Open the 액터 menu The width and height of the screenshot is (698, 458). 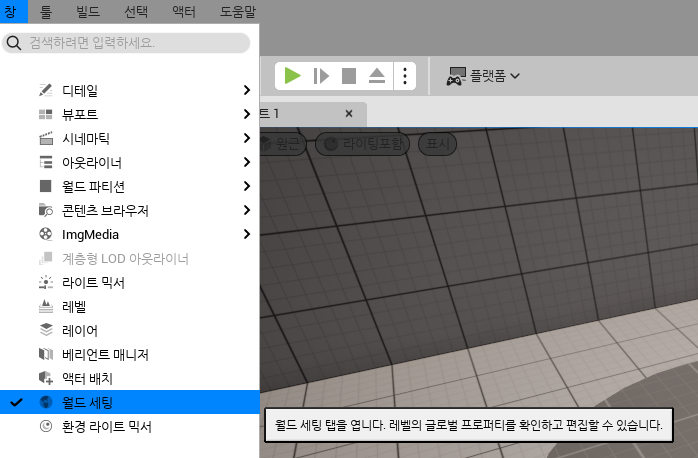click(x=184, y=11)
